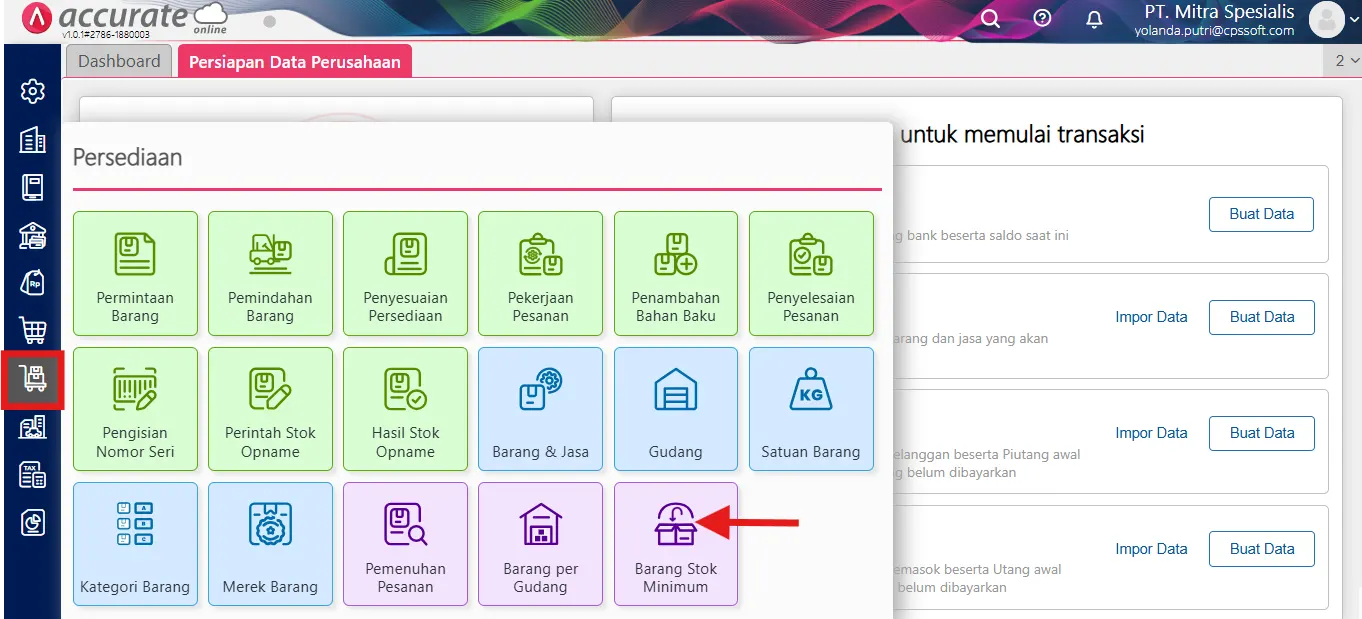This screenshot has width=1362, height=619.
Task: Open Barang & Jasa tile
Action: (x=540, y=409)
